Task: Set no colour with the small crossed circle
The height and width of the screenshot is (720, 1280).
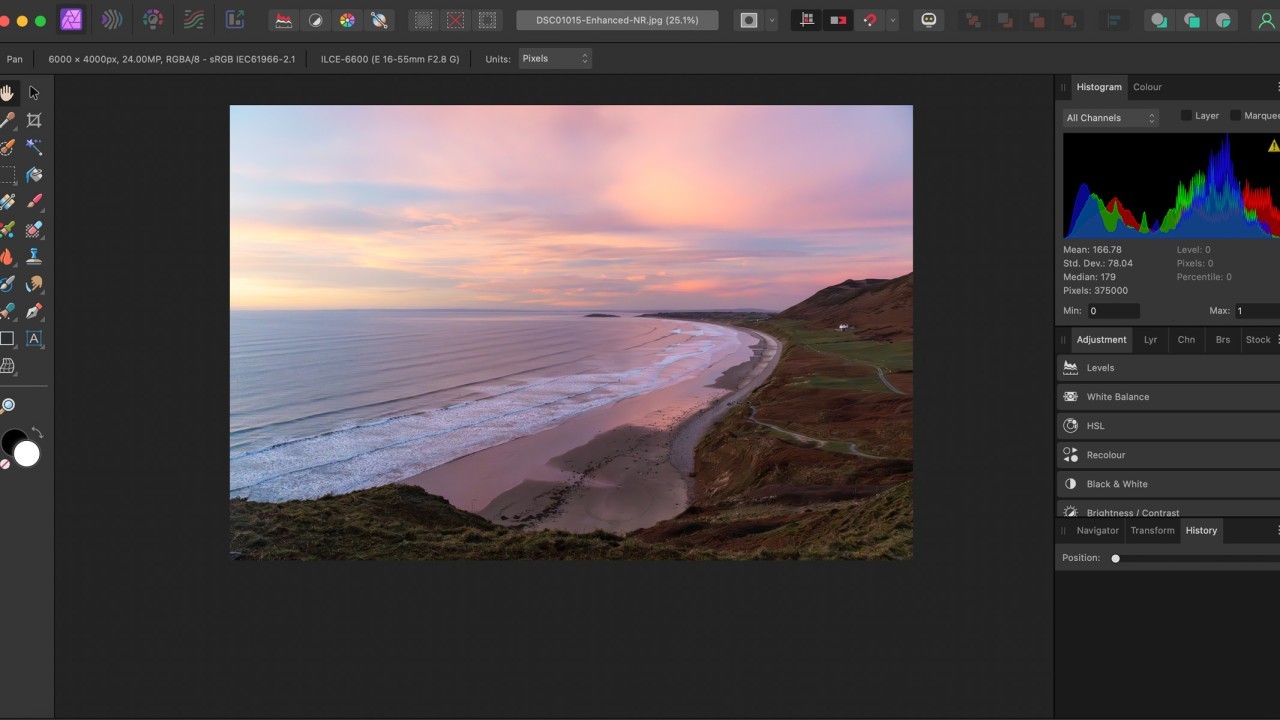Action: [x=4, y=464]
